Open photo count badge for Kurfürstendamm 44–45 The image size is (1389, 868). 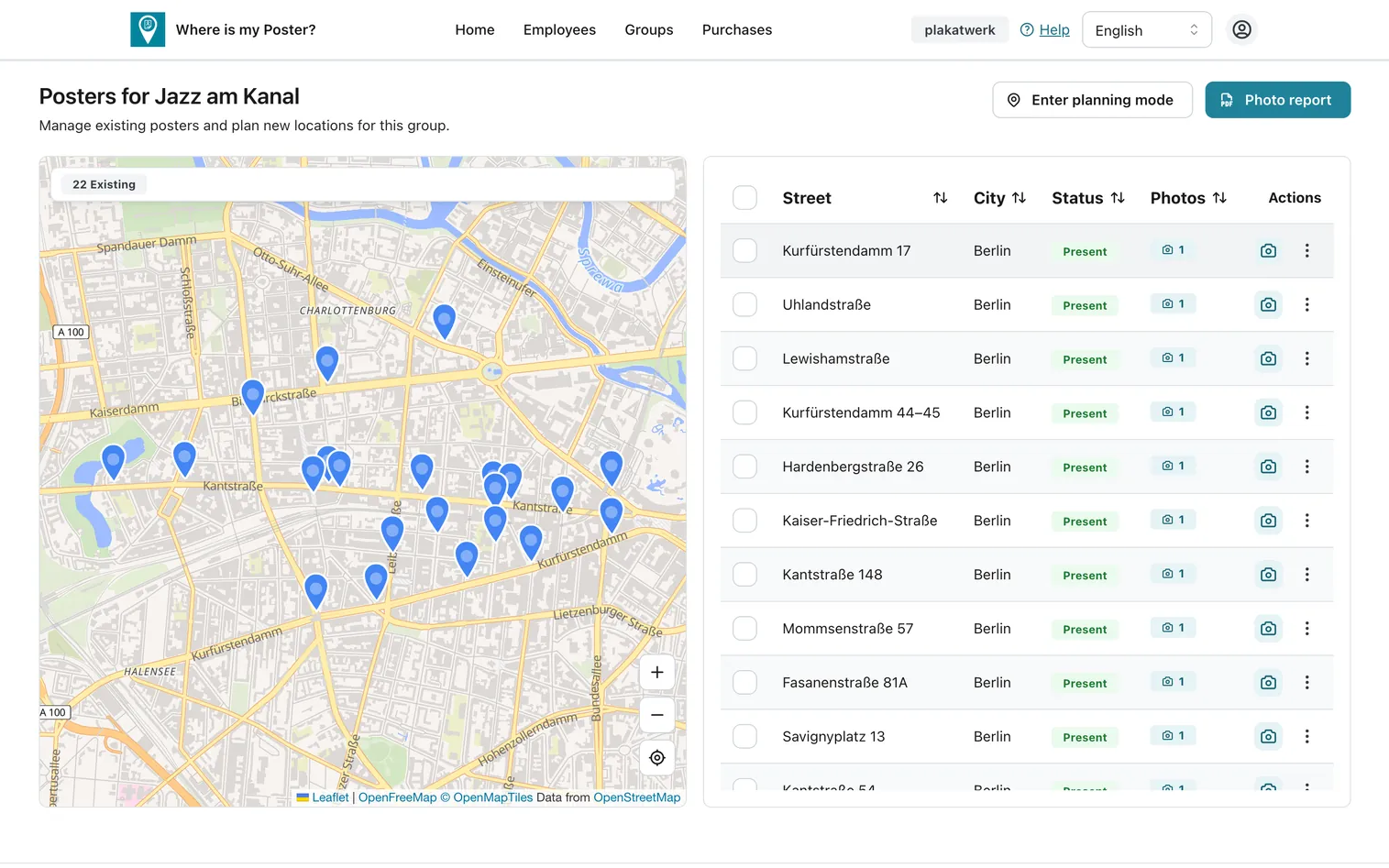click(x=1173, y=412)
